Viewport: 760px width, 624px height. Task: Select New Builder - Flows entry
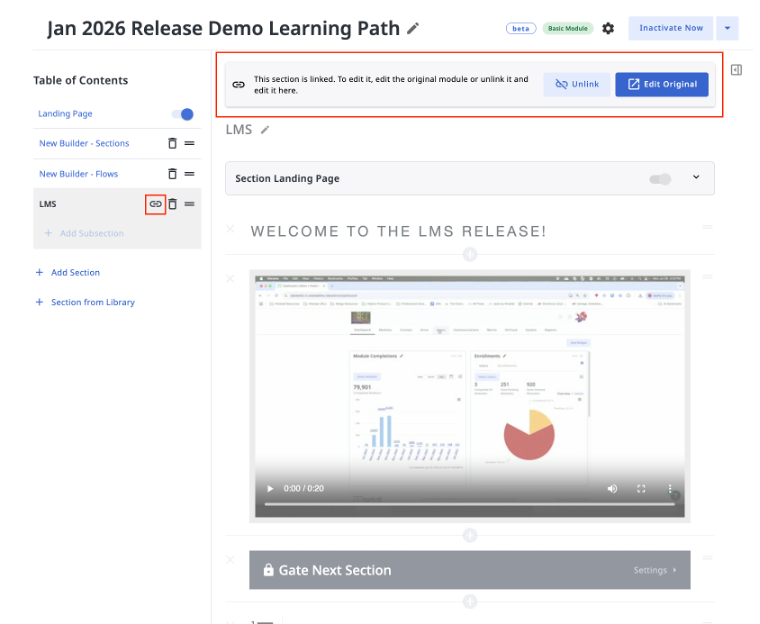(79, 174)
